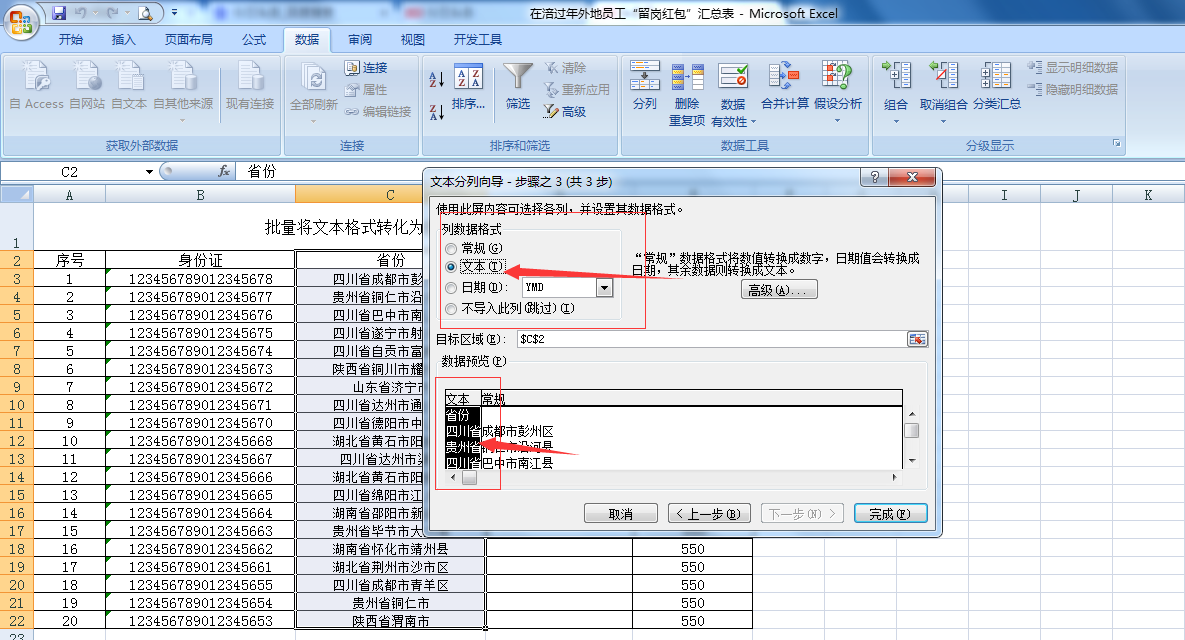Click the data preview vertical scroll down arrow
Screen dimensions: 1185x640
(911, 460)
